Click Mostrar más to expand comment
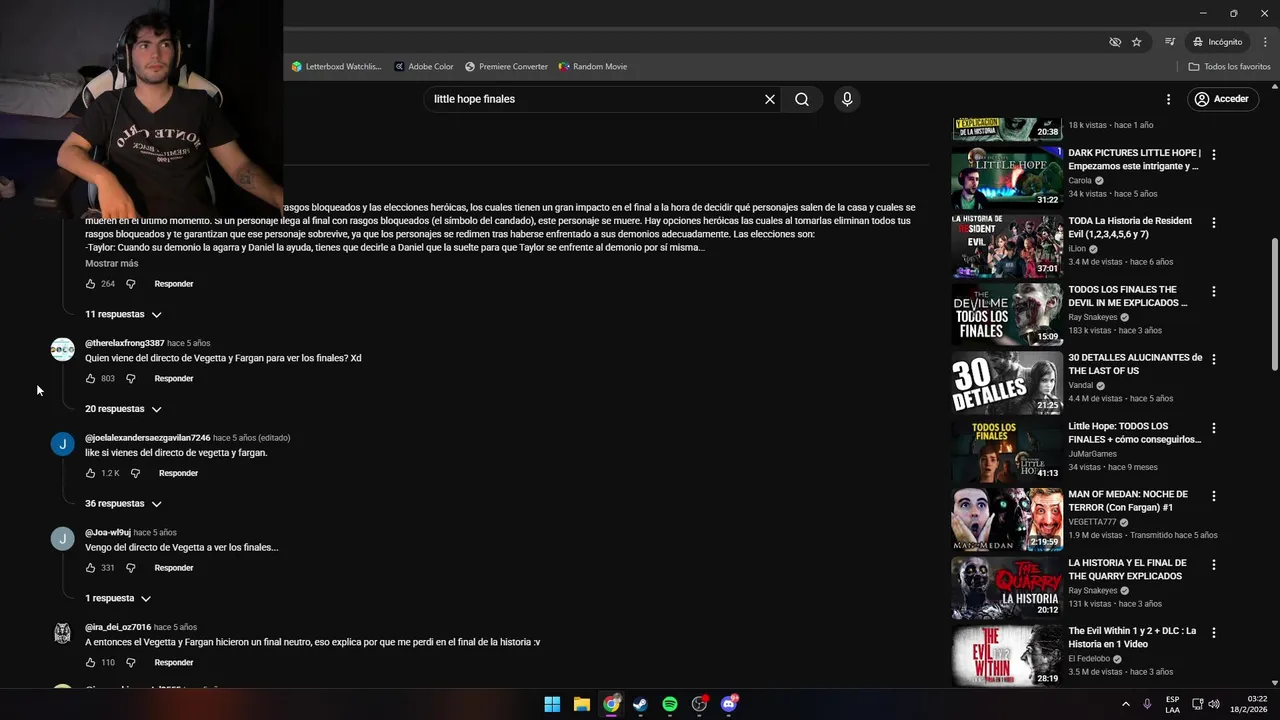Screen dimensions: 1280x720 coord(112,263)
